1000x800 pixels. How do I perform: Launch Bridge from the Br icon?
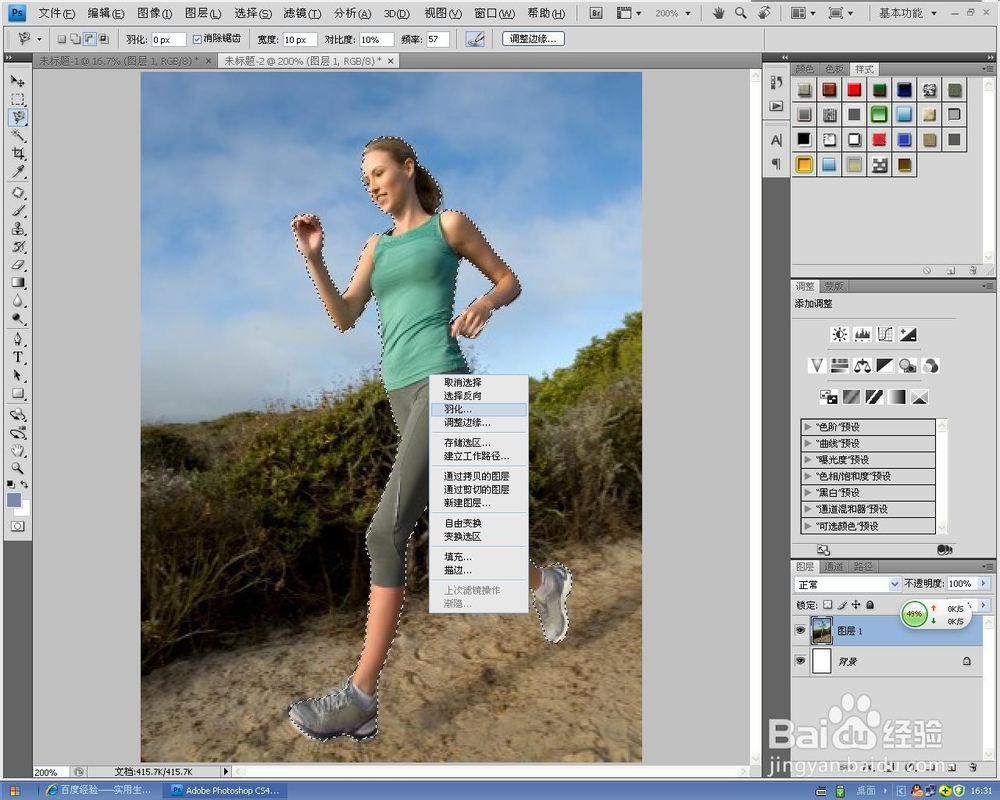click(596, 13)
